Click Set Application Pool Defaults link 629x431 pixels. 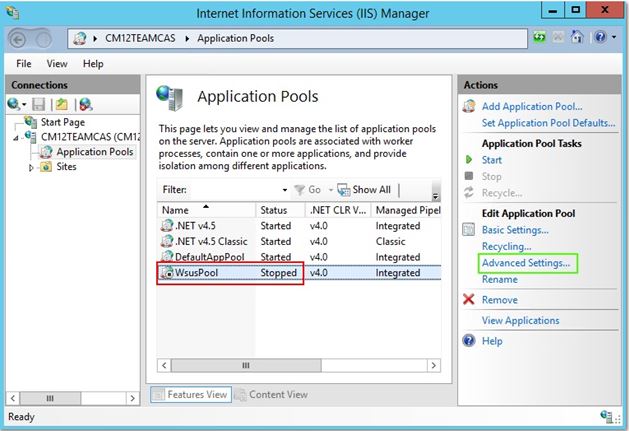(548, 123)
